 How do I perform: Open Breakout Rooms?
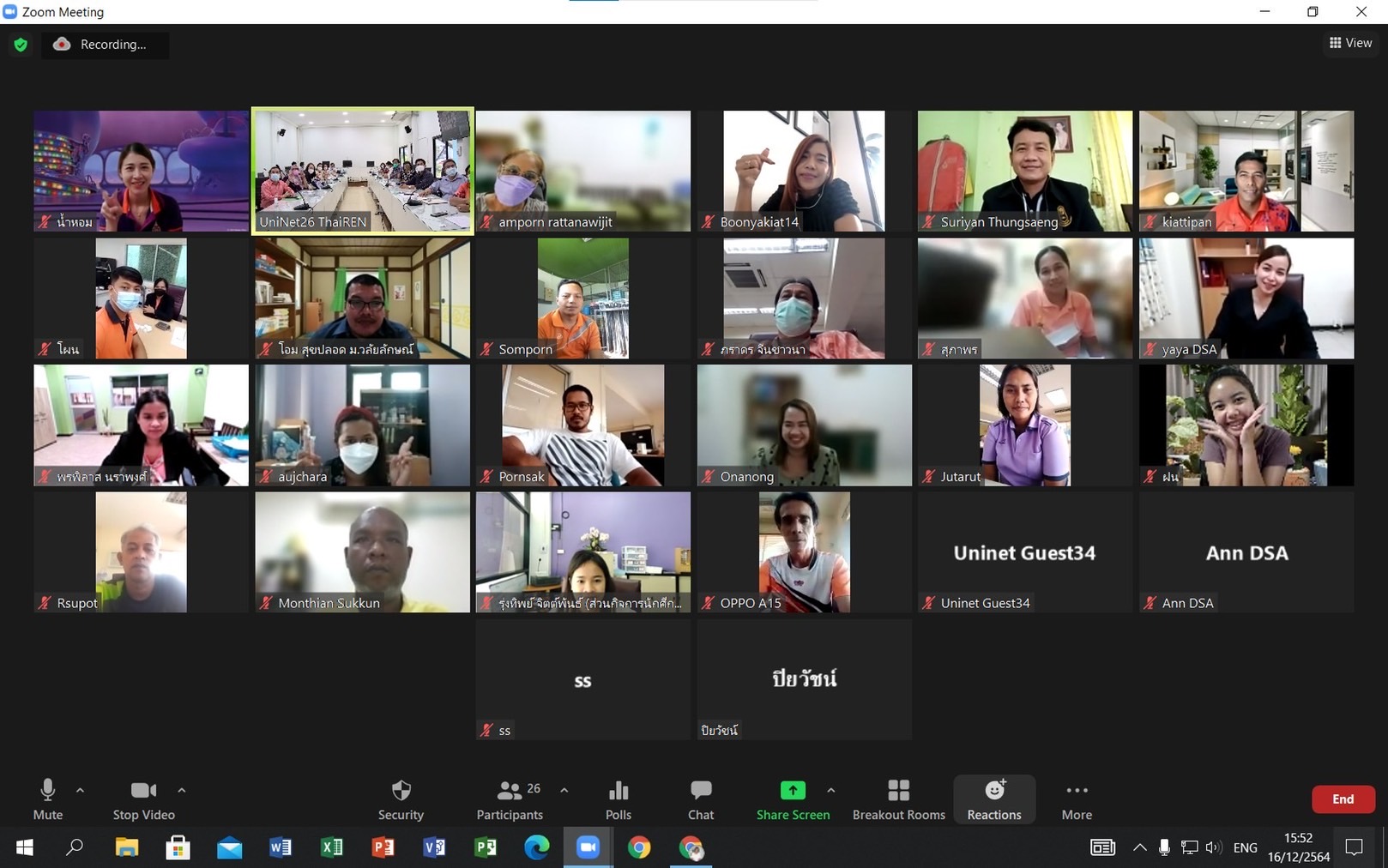(x=898, y=799)
